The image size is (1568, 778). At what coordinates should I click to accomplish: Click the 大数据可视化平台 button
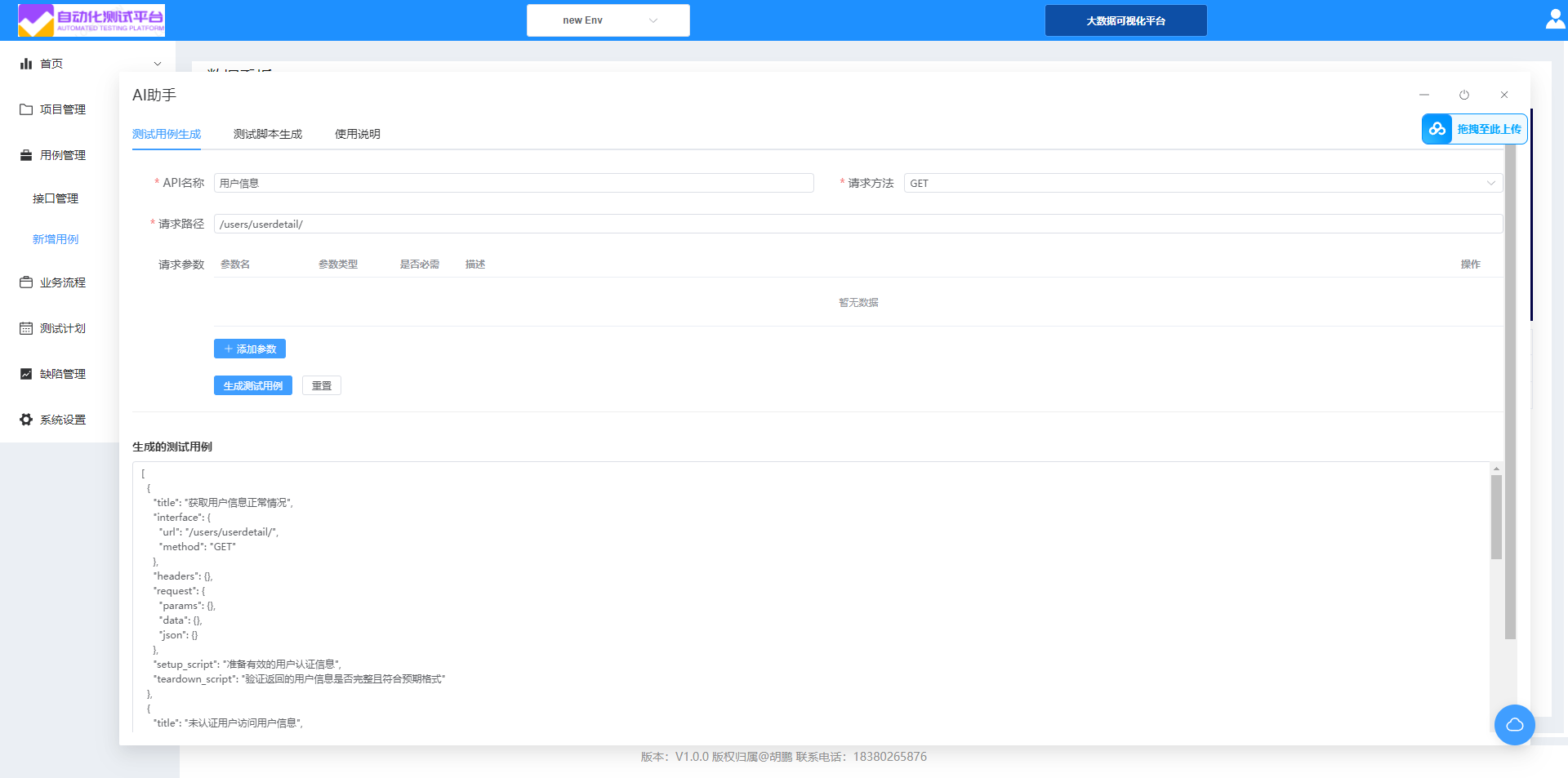pos(1126,20)
